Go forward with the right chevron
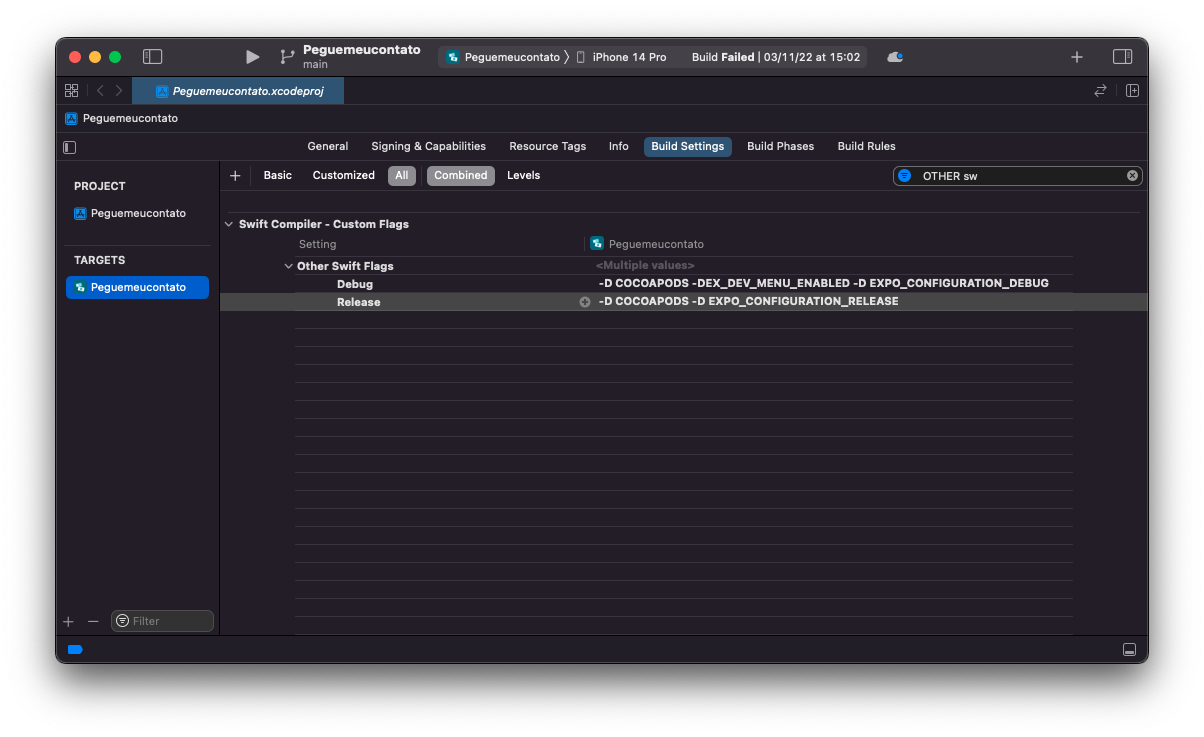Screen dimensions: 1204x737 click(119, 90)
